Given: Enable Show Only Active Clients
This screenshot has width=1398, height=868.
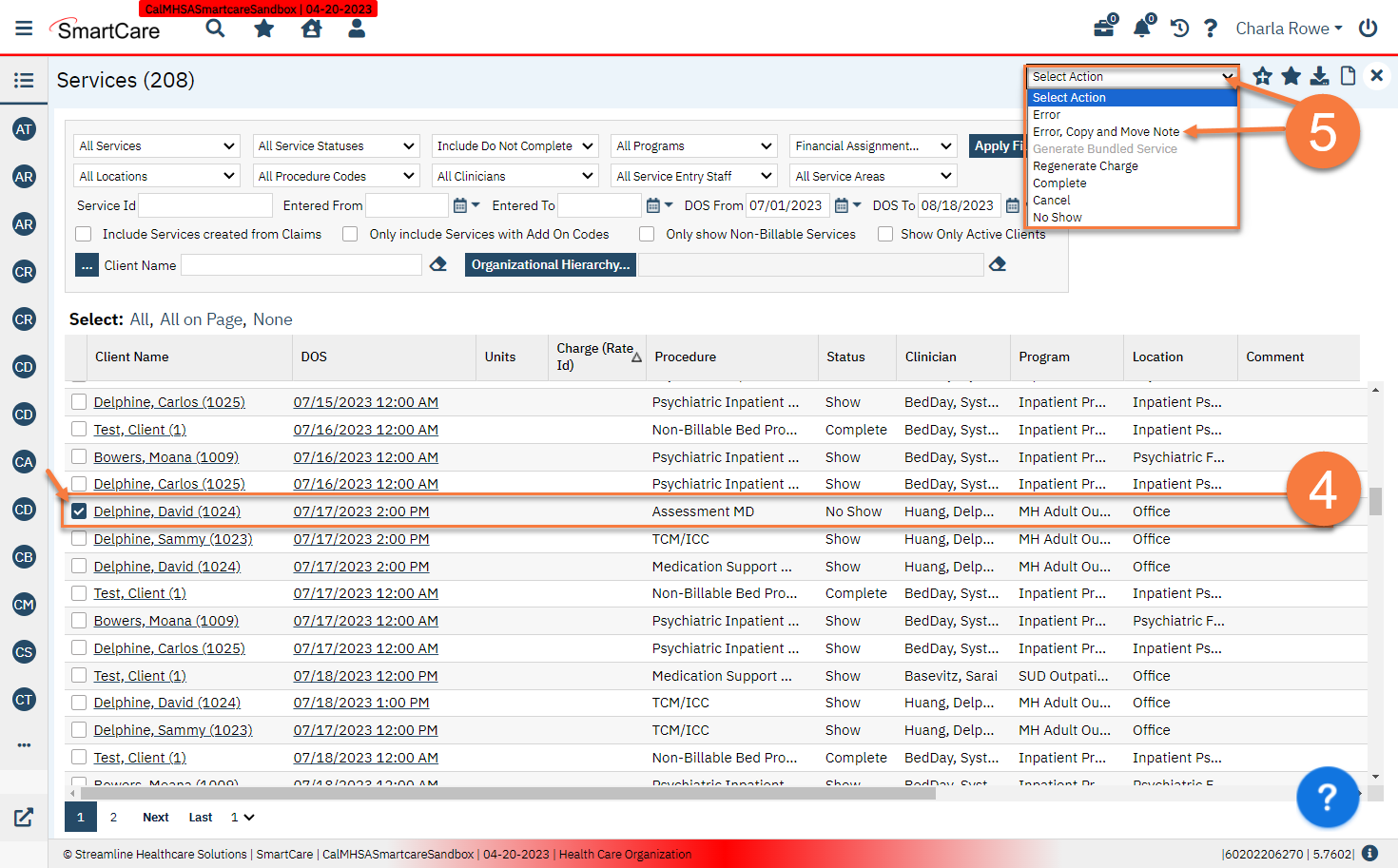Looking at the screenshot, I should click(x=885, y=234).
